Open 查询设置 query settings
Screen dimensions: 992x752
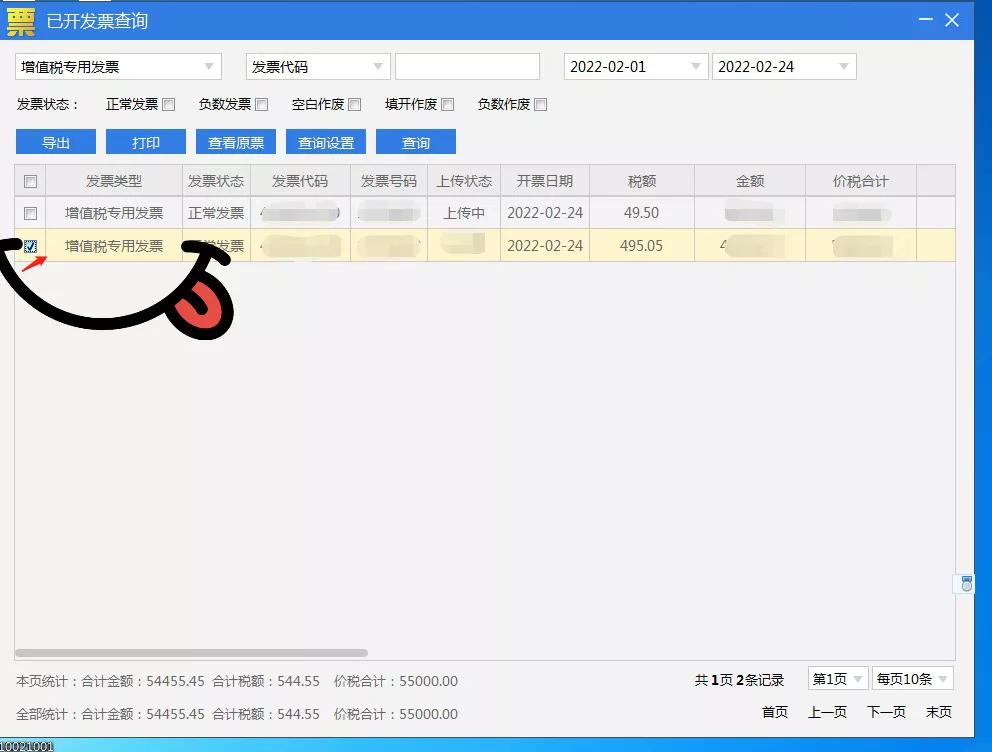point(325,141)
